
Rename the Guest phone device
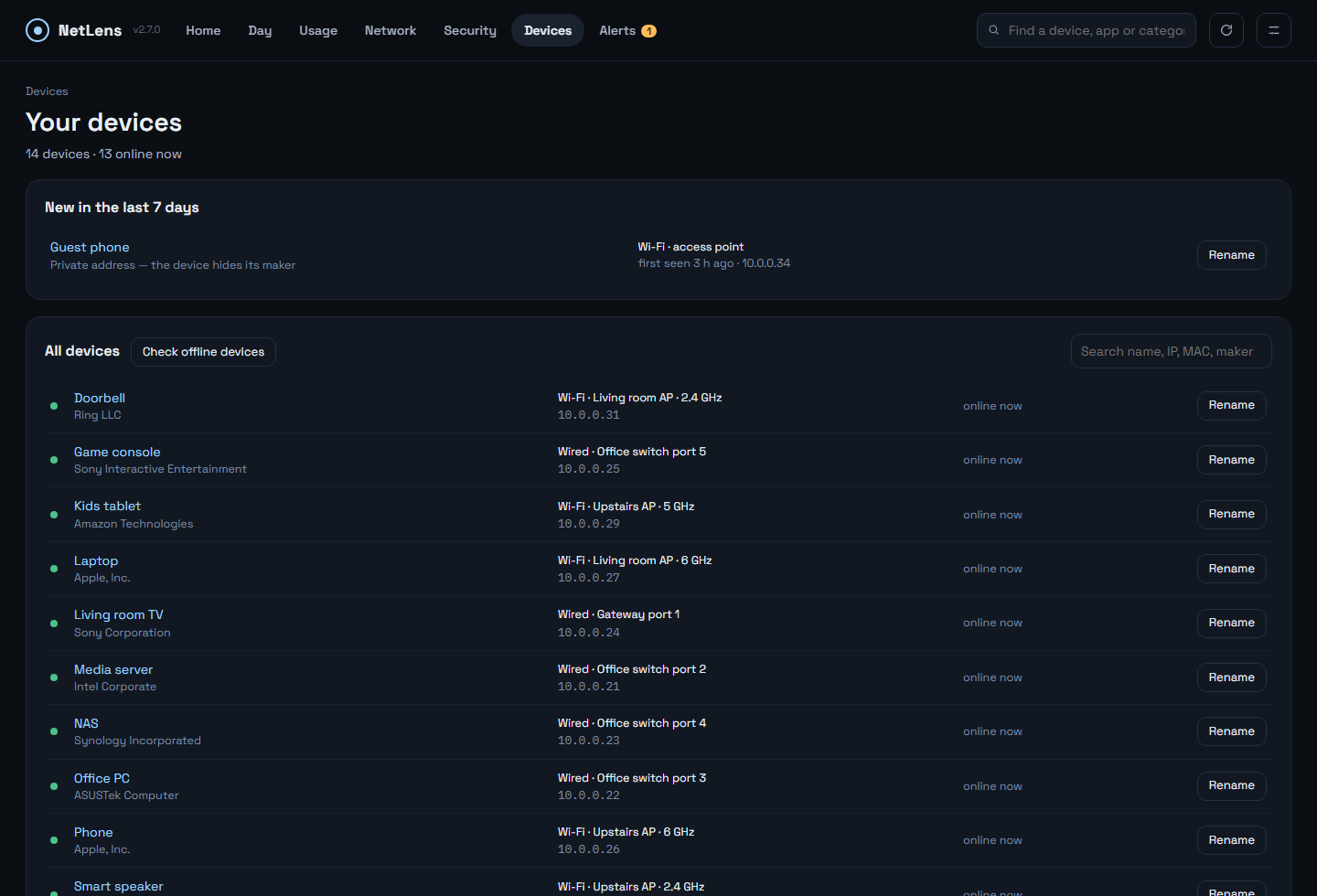1231,255
